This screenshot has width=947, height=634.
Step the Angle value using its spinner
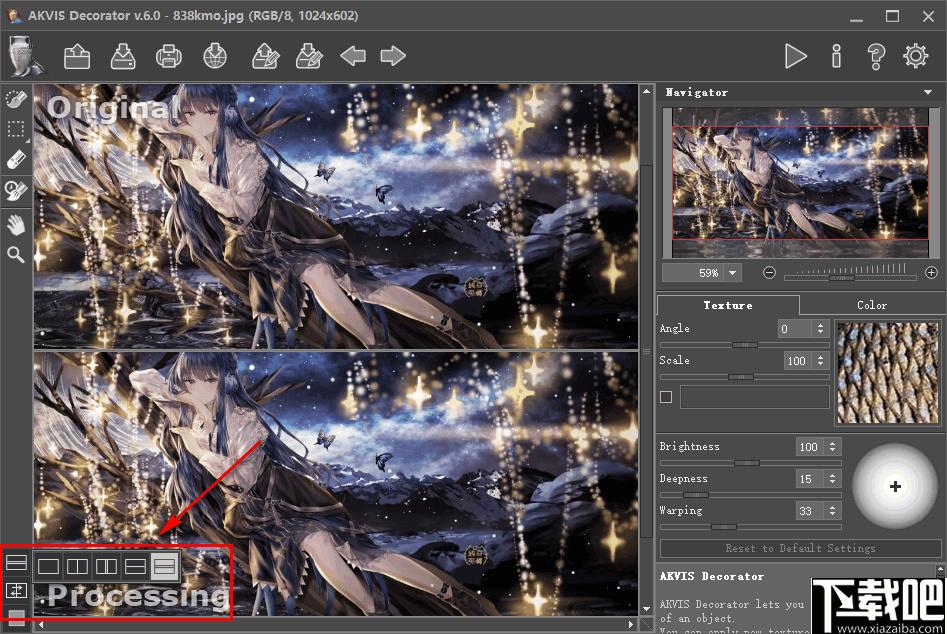[820, 328]
